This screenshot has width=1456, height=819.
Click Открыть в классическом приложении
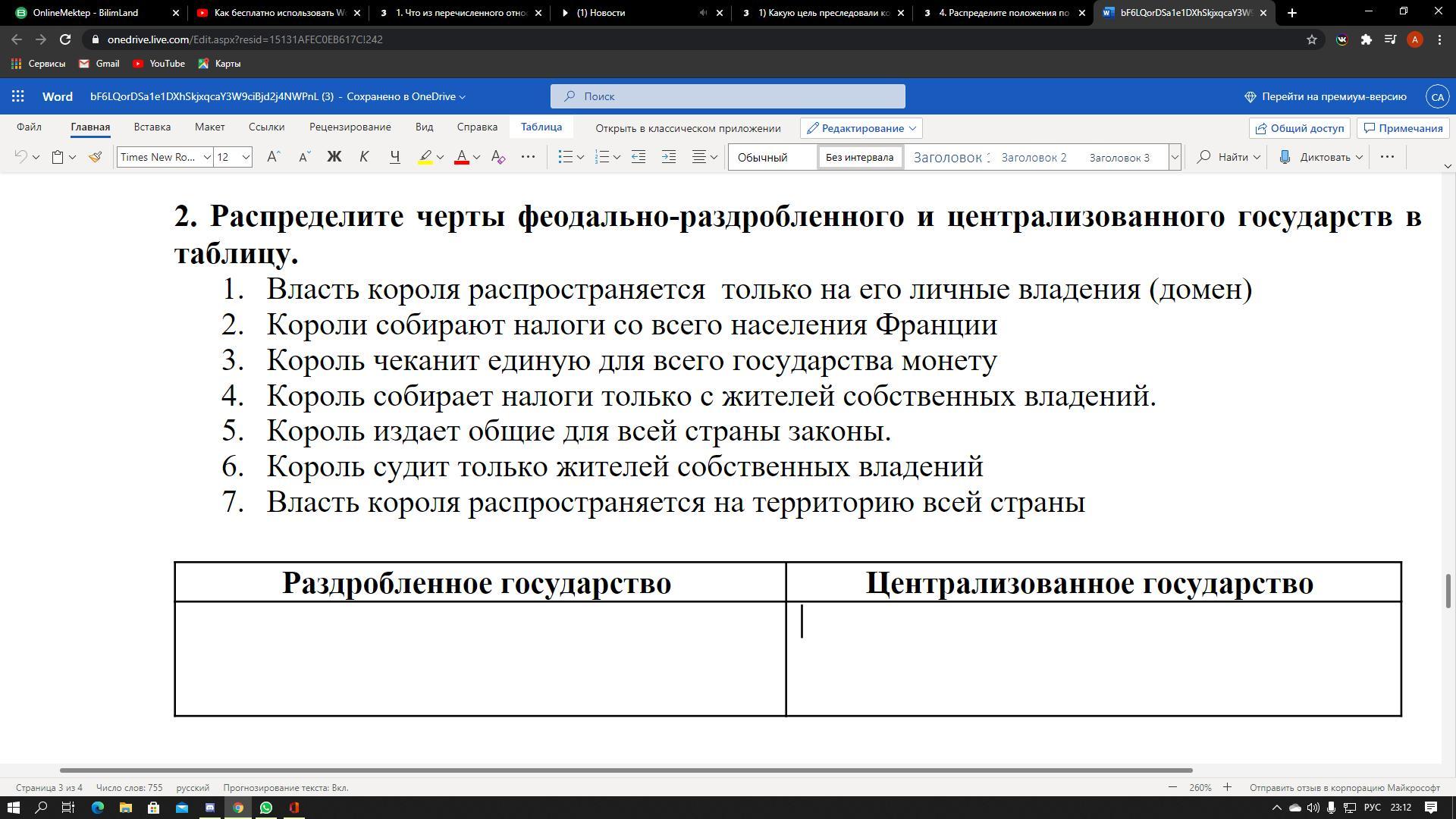688,128
